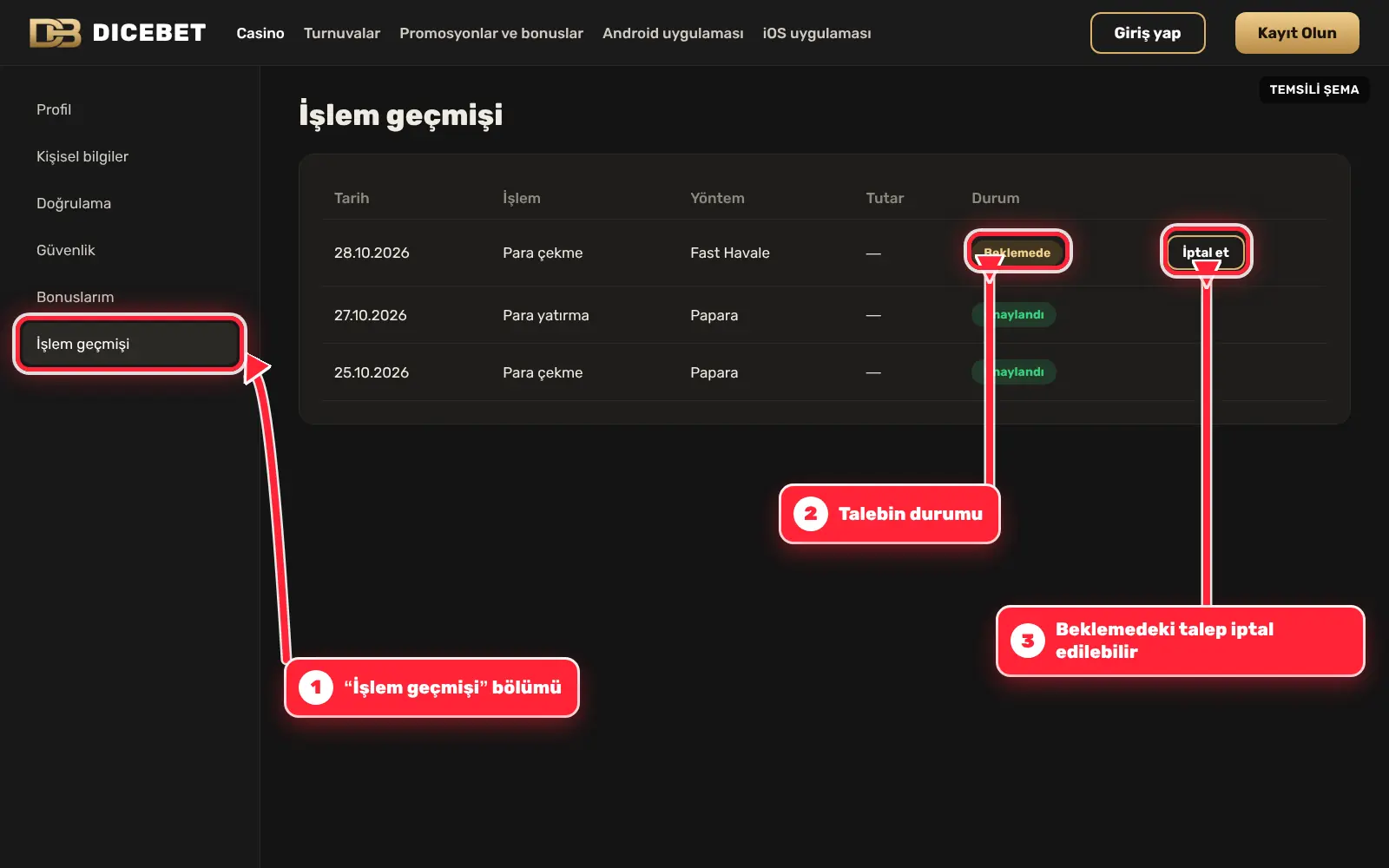Click İptal et button for Fast Havale withdrawal

[x=1206, y=253]
